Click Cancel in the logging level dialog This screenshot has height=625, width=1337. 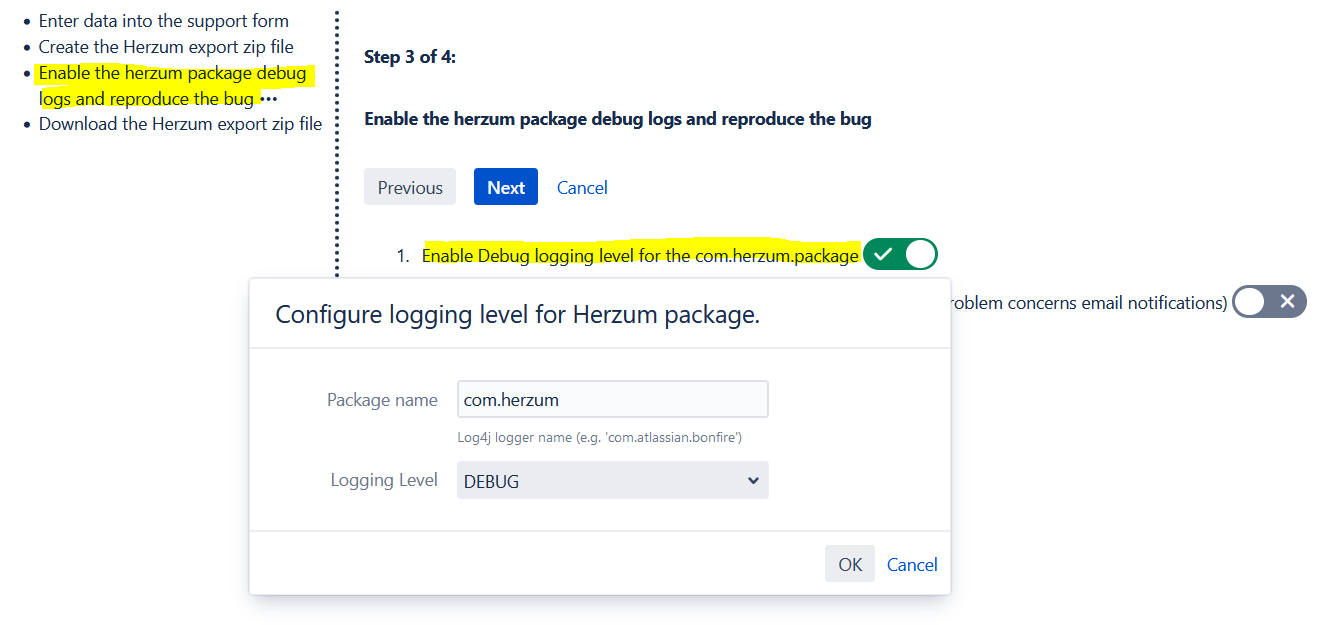tap(912, 564)
